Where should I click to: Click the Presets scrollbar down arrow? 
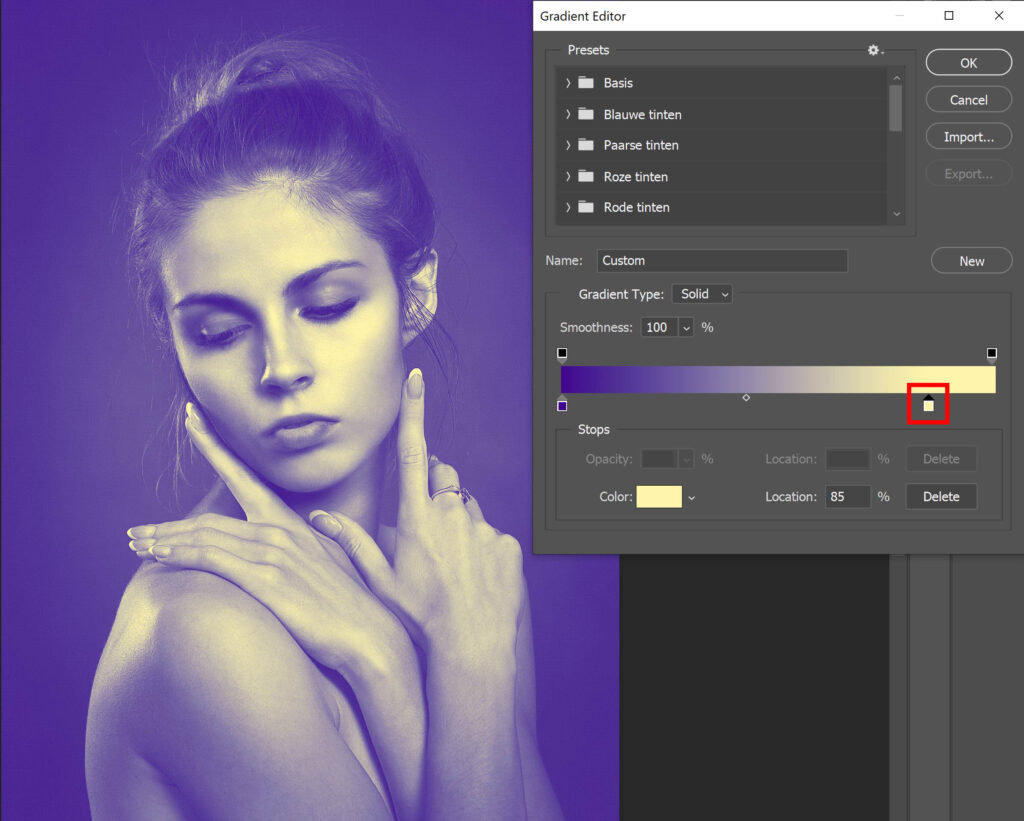pyautogui.click(x=896, y=214)
